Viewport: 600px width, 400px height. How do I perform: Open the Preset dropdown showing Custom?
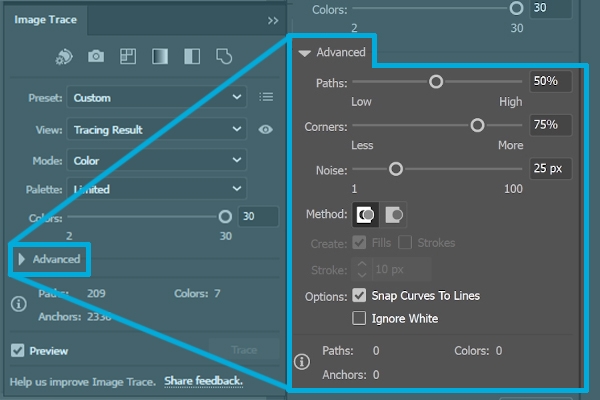(156, 97)
